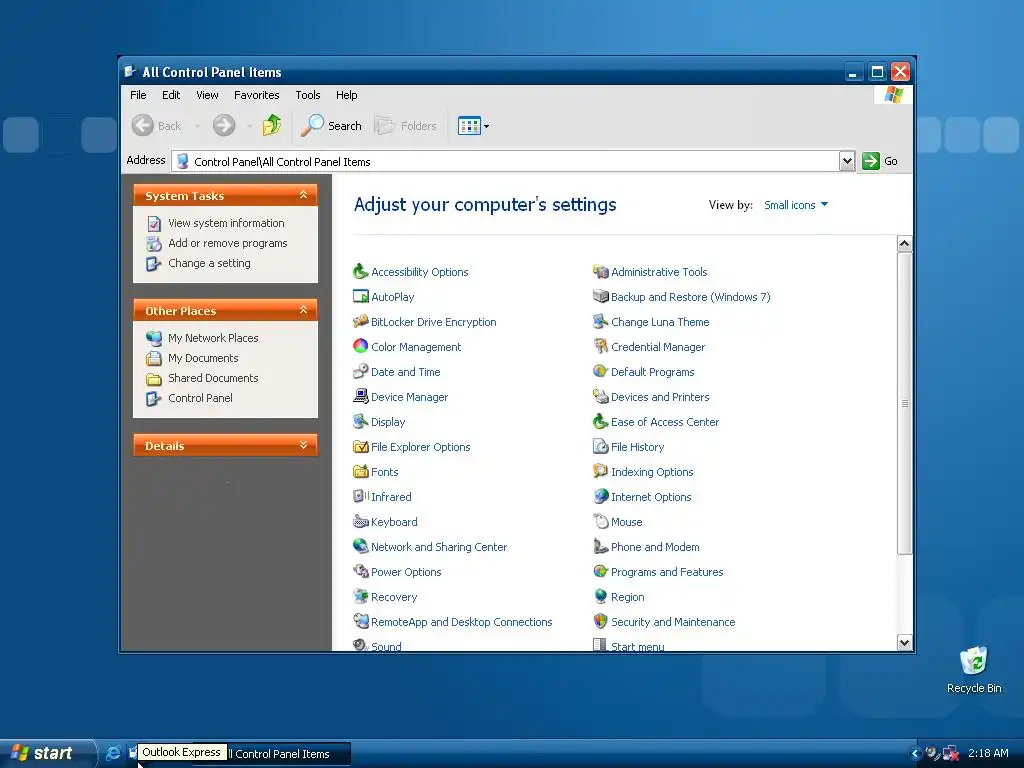The height and width of the screenshot is (768, 1024).
Task: Open My Documents link
Action: tap(203, 358)
